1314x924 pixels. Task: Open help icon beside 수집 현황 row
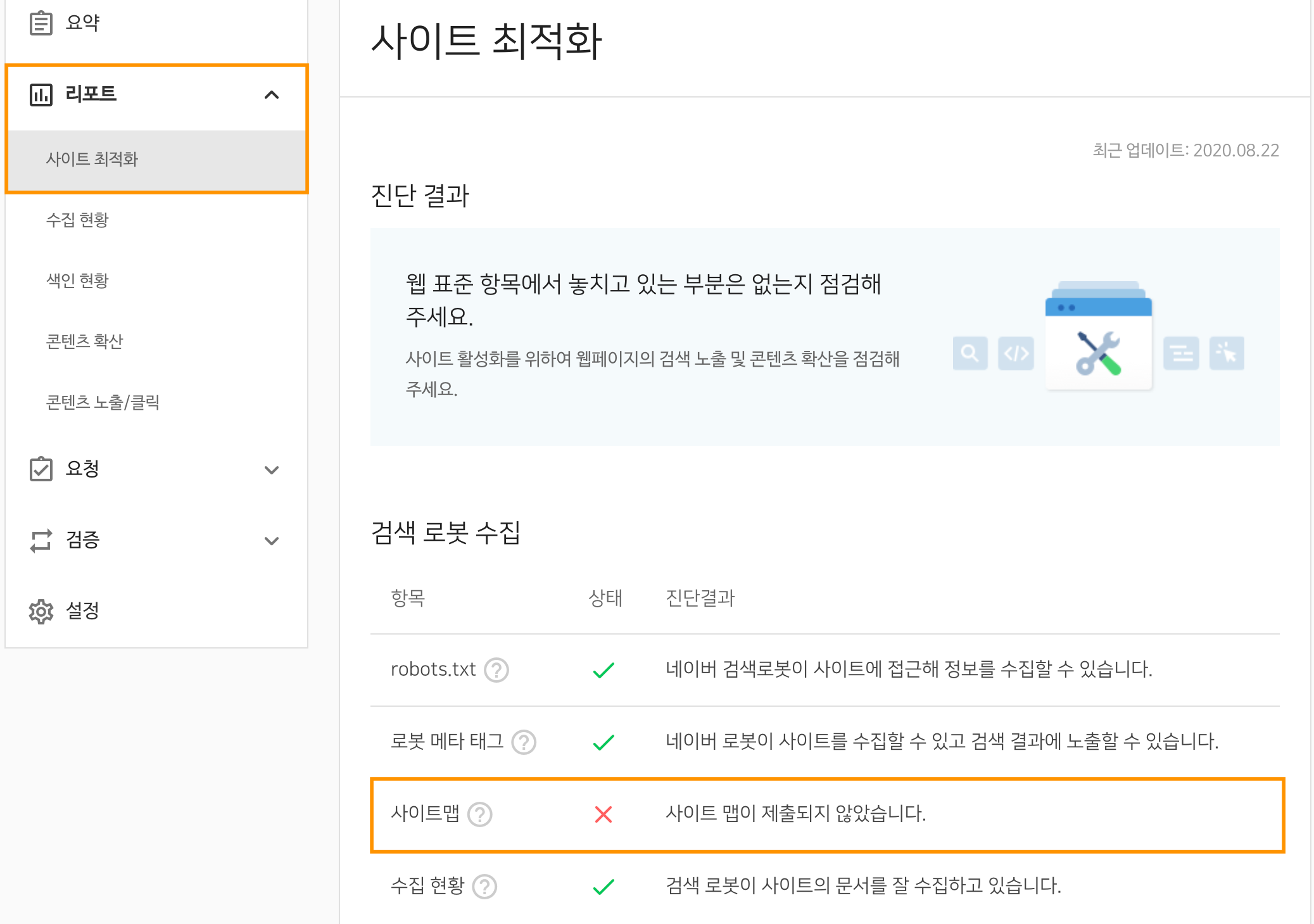click(485, 886)
